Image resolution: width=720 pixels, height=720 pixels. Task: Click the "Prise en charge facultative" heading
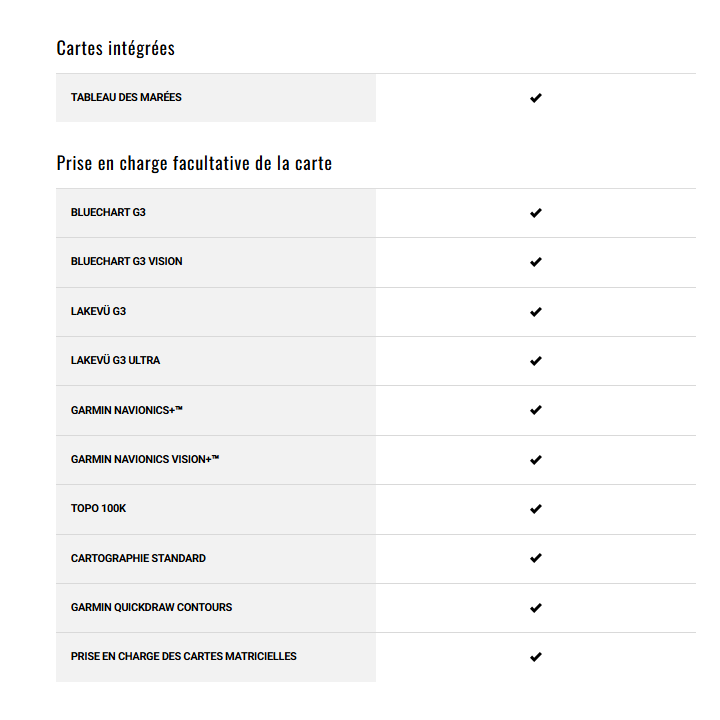(x=194, y=163)
